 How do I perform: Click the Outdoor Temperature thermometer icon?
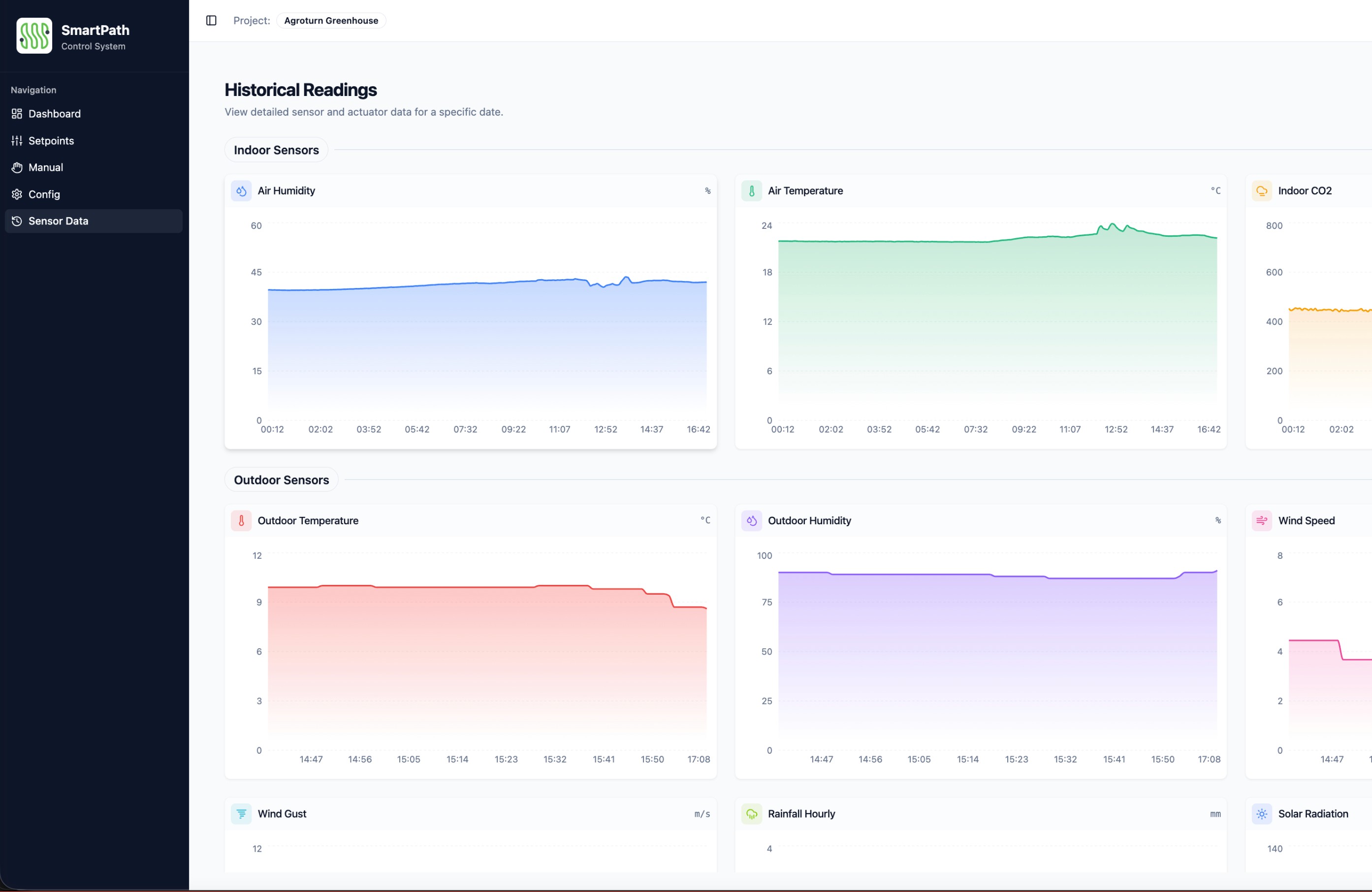pos(241,521)
